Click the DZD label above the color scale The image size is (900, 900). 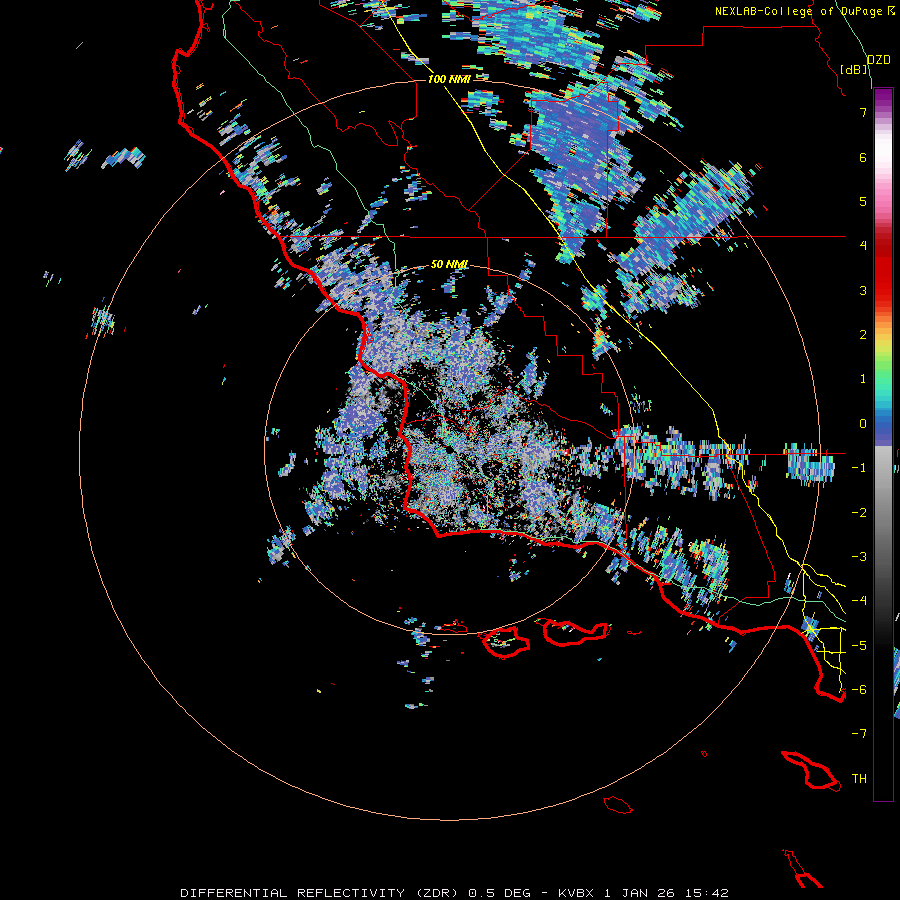(879, 60)
